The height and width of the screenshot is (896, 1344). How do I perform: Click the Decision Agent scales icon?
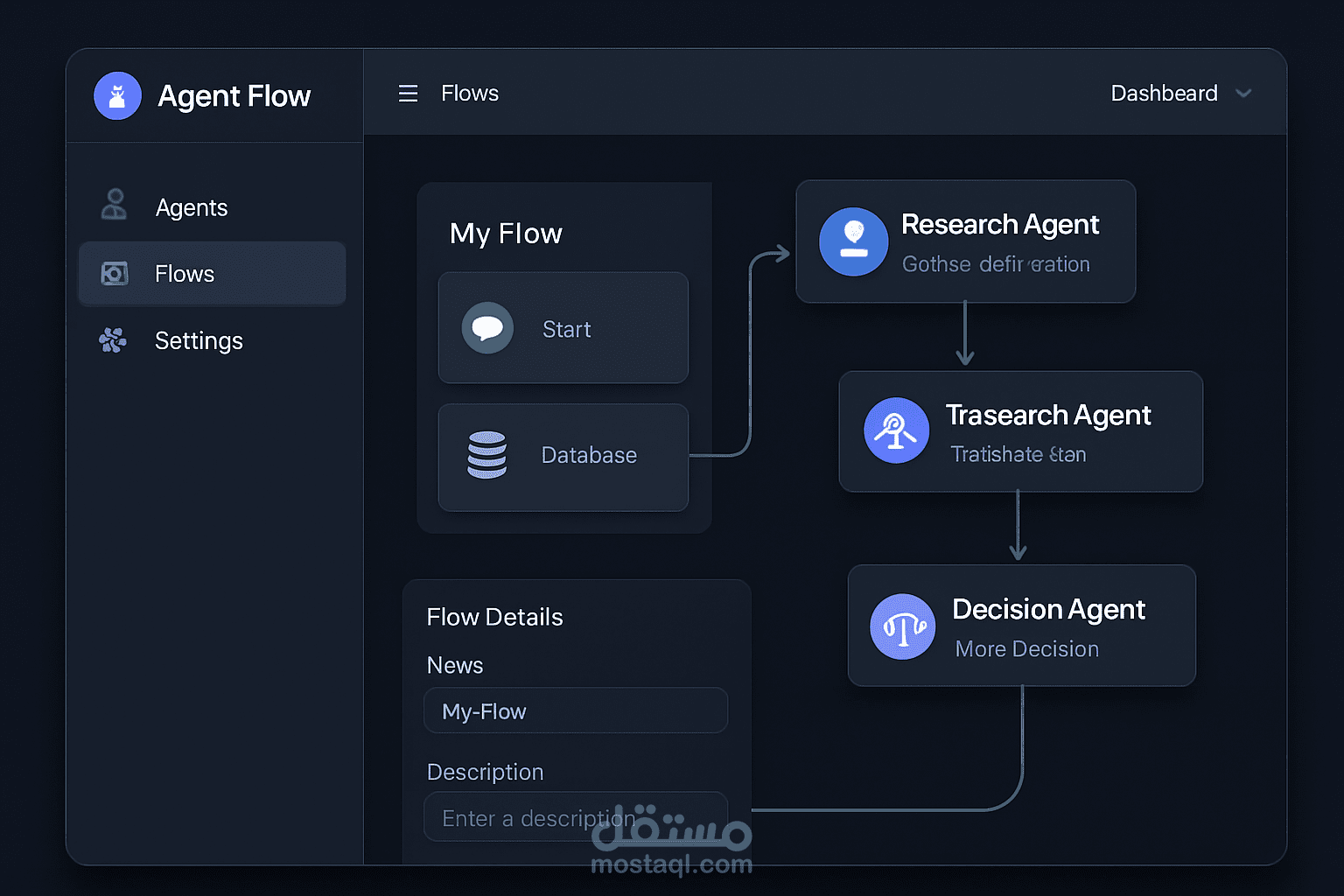902,626
